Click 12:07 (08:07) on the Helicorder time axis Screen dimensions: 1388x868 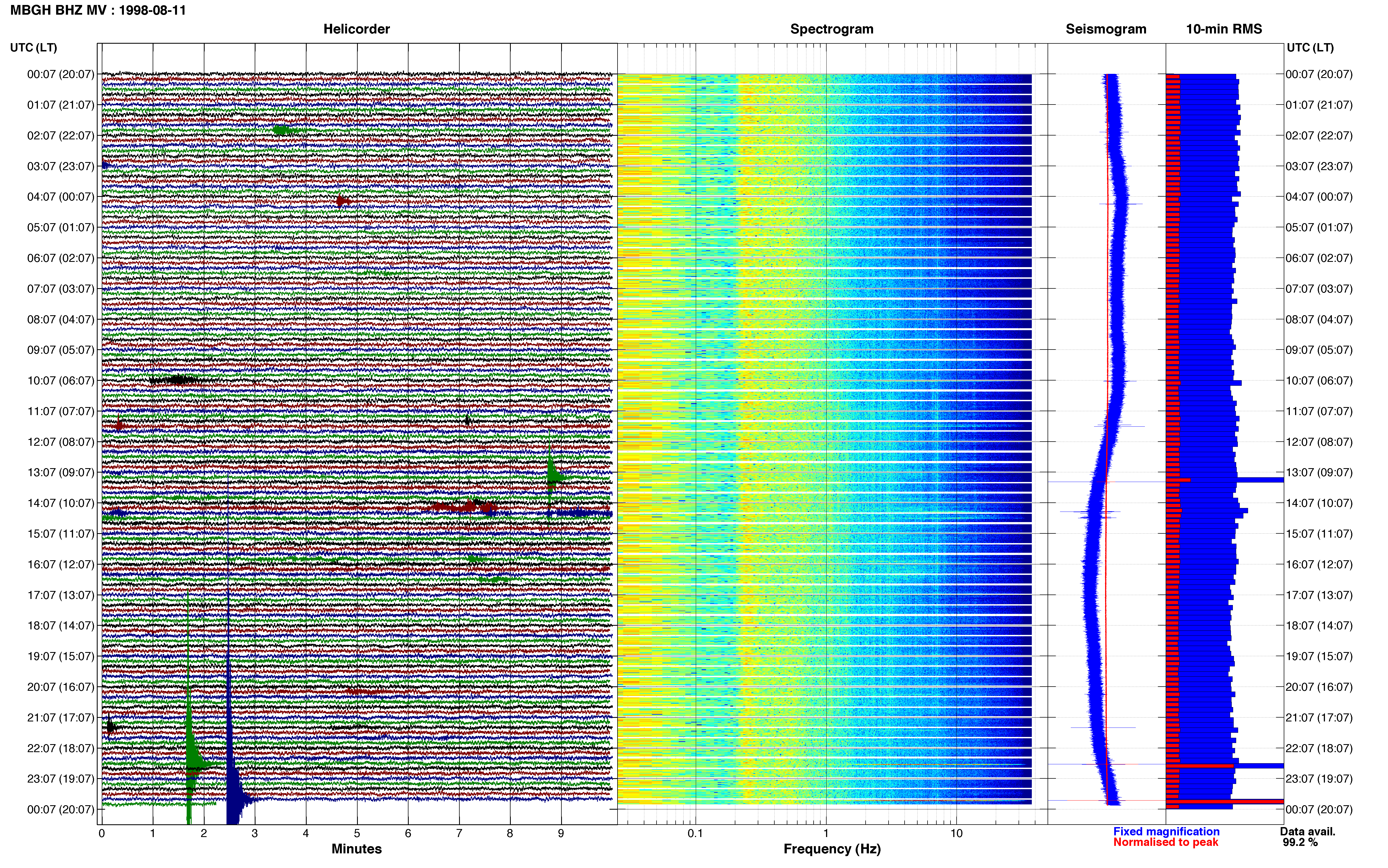pyautogui.click(x=61, y=442)
